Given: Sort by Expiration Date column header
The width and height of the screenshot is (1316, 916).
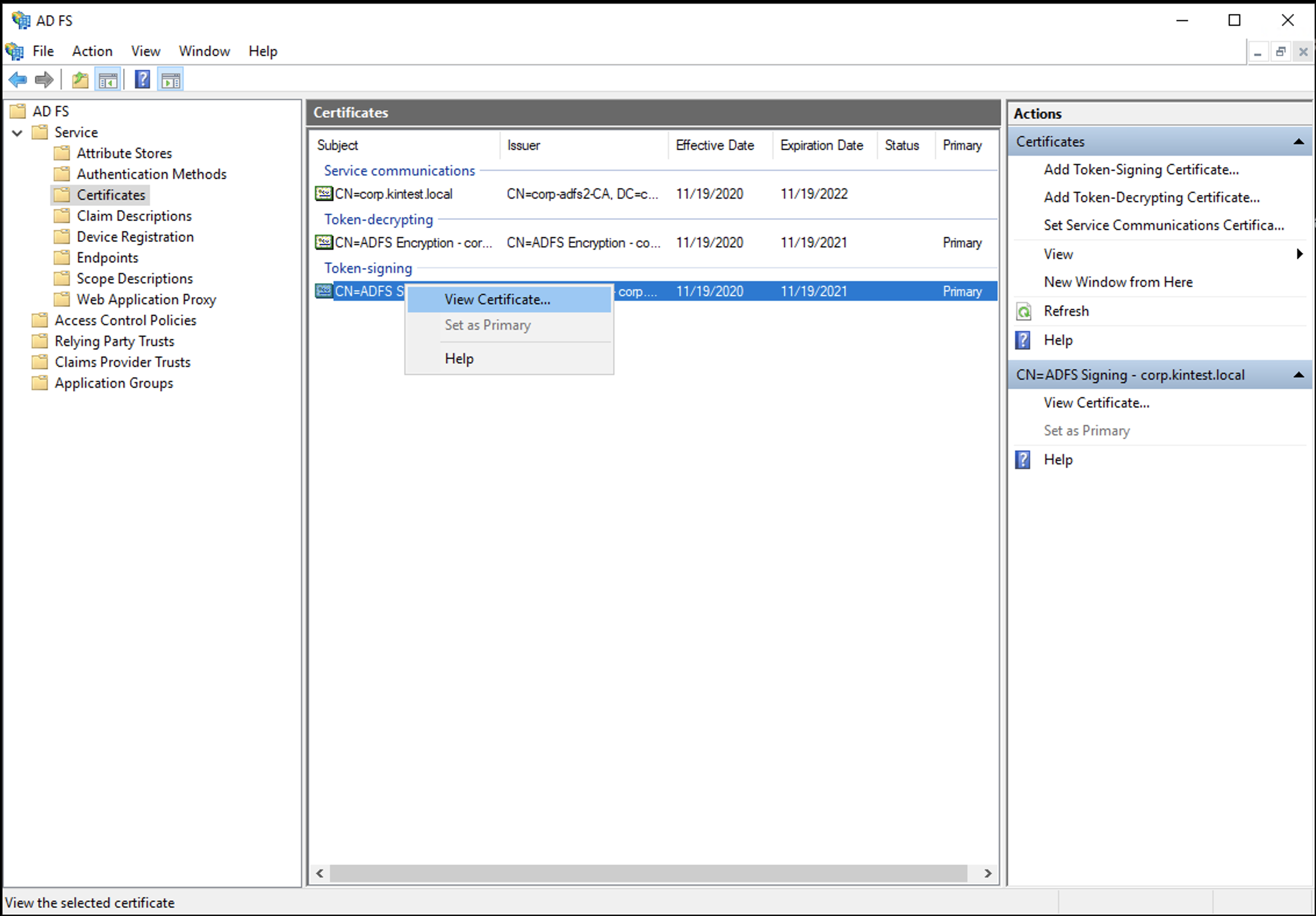Looking at the screenshot, I should click(825, 145).
